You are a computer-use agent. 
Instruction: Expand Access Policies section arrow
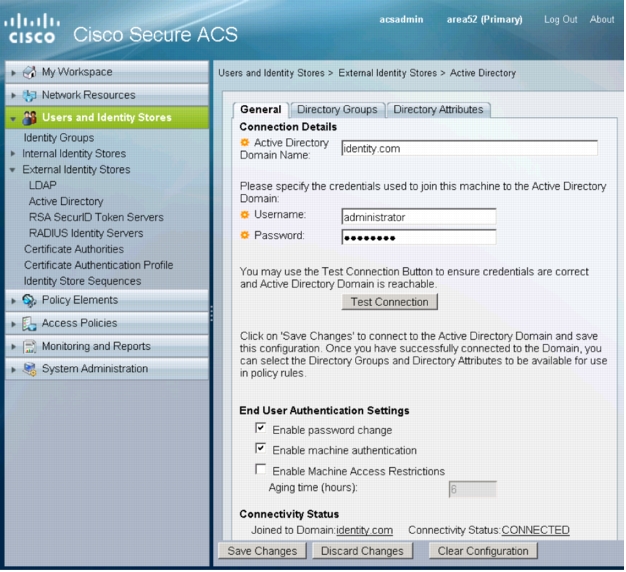13,324
